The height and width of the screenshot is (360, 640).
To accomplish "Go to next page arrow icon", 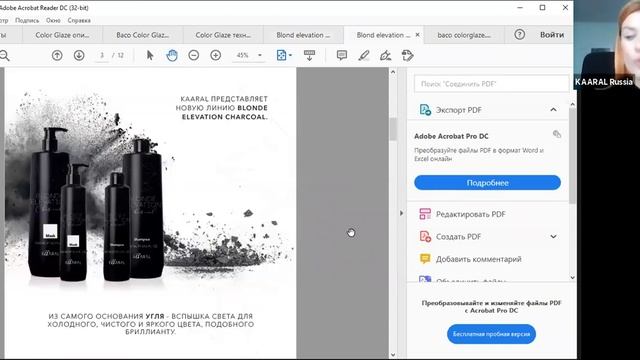I will (x=79, y=55).
